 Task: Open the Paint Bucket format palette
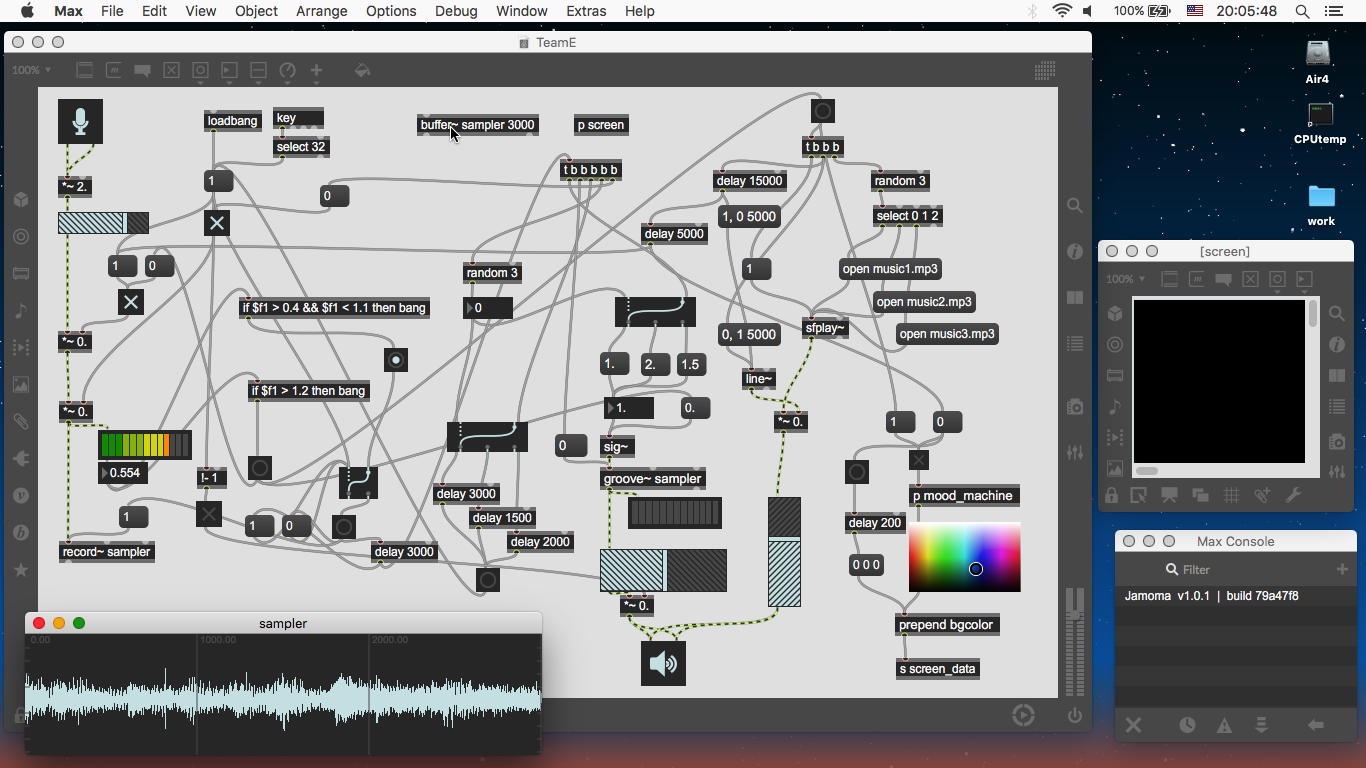362,70
